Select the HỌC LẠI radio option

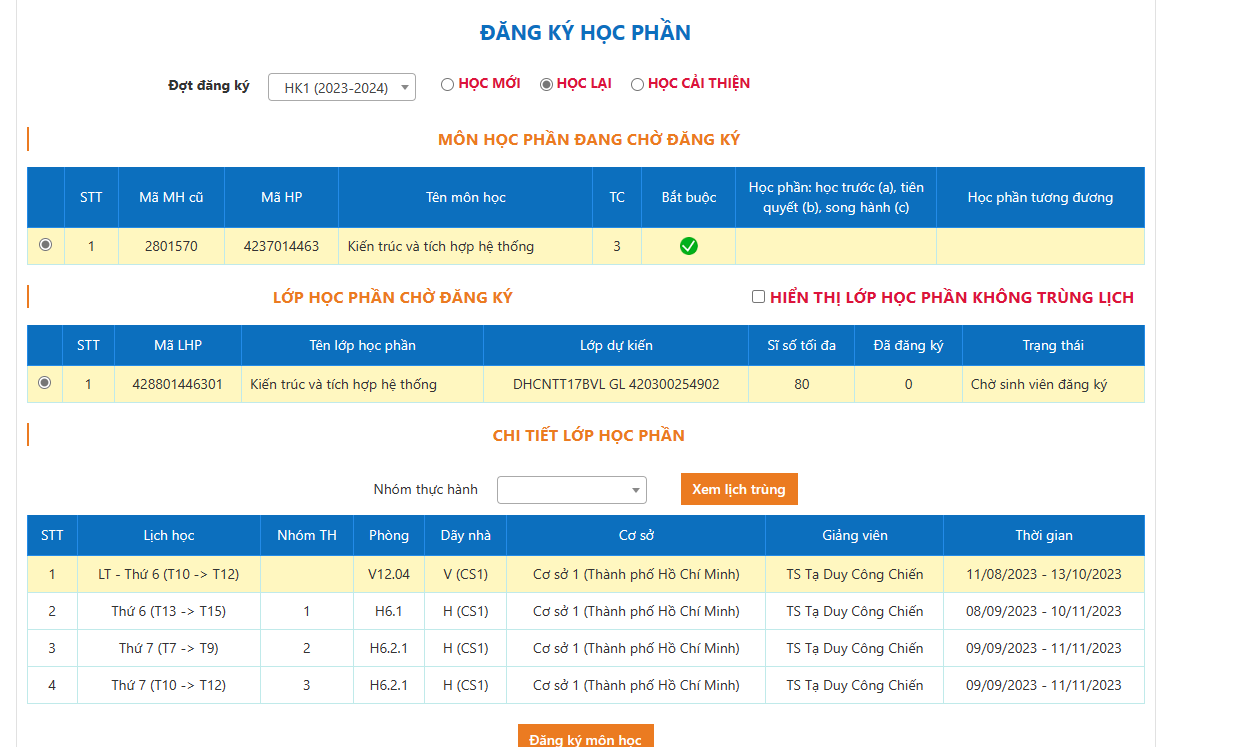click(x=546, y=85)
